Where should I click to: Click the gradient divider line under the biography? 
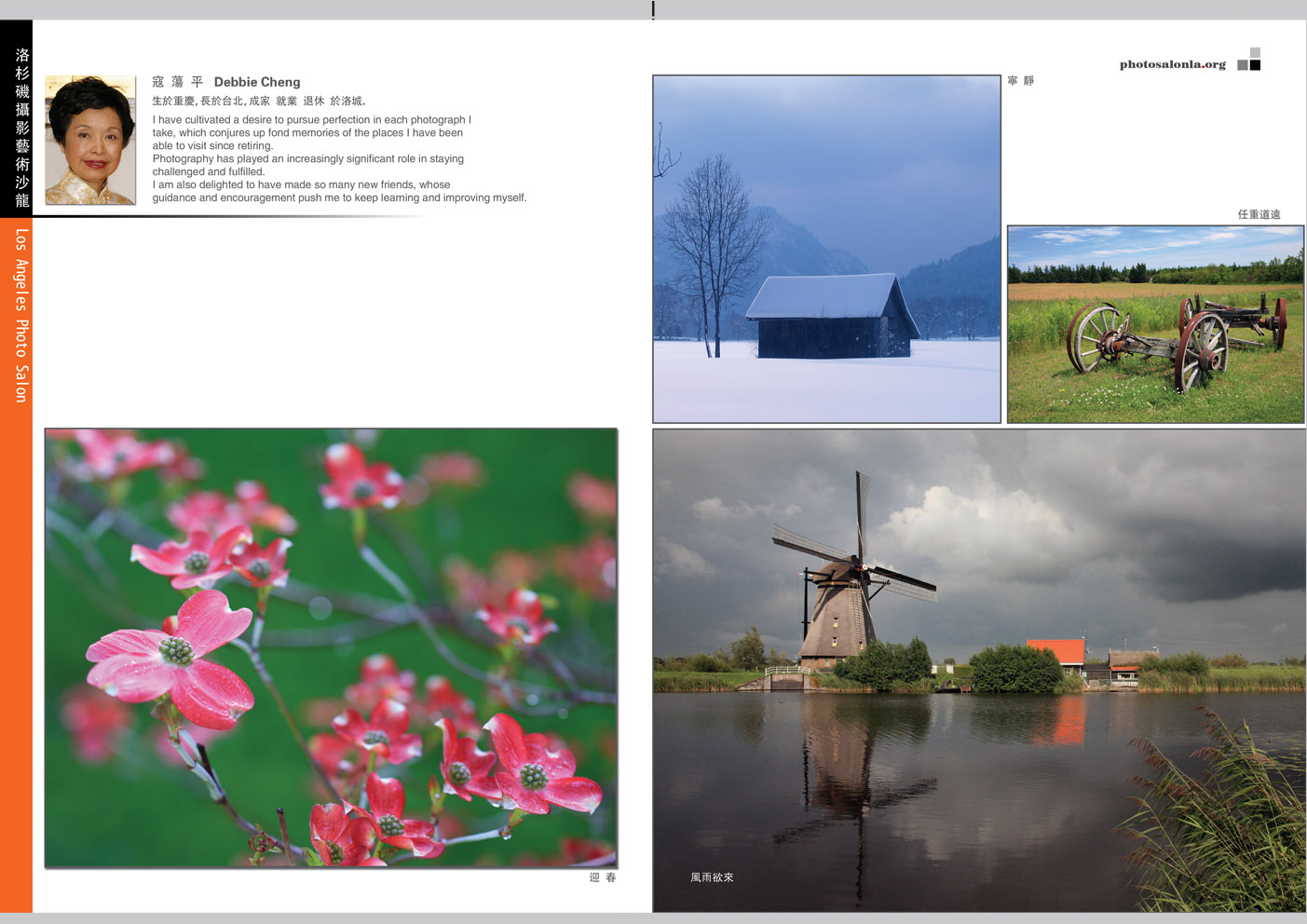click(x=228, y=216)
